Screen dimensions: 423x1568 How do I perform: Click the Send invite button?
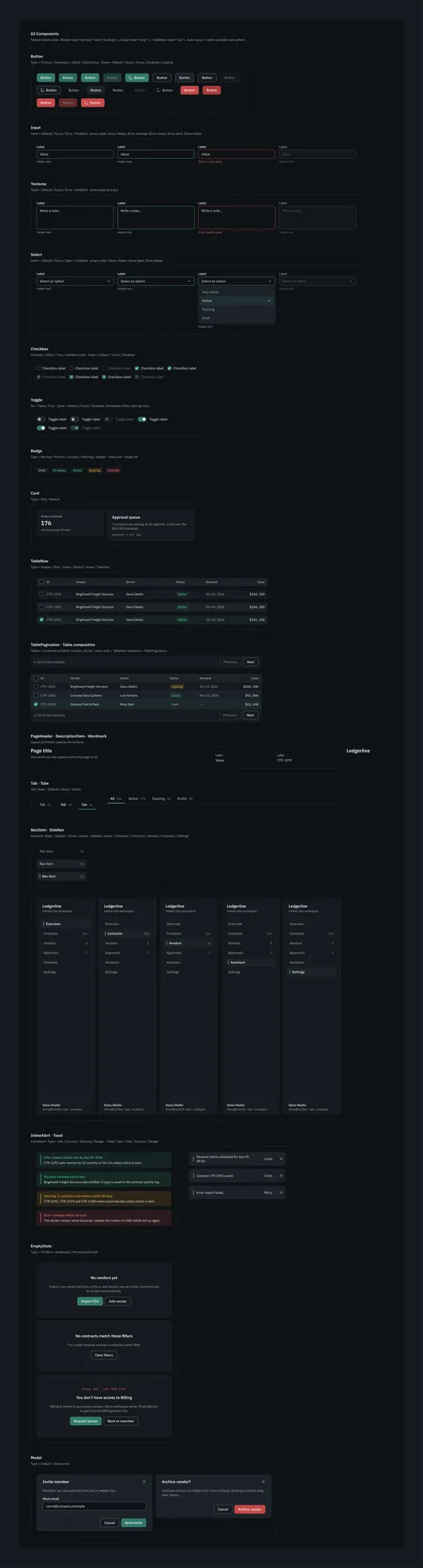click(134, 1523)
